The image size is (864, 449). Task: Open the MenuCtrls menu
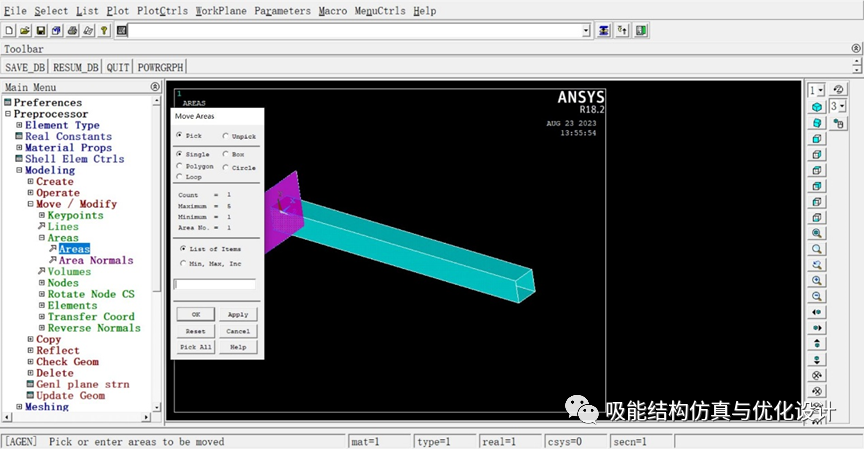tap(380, 10)
